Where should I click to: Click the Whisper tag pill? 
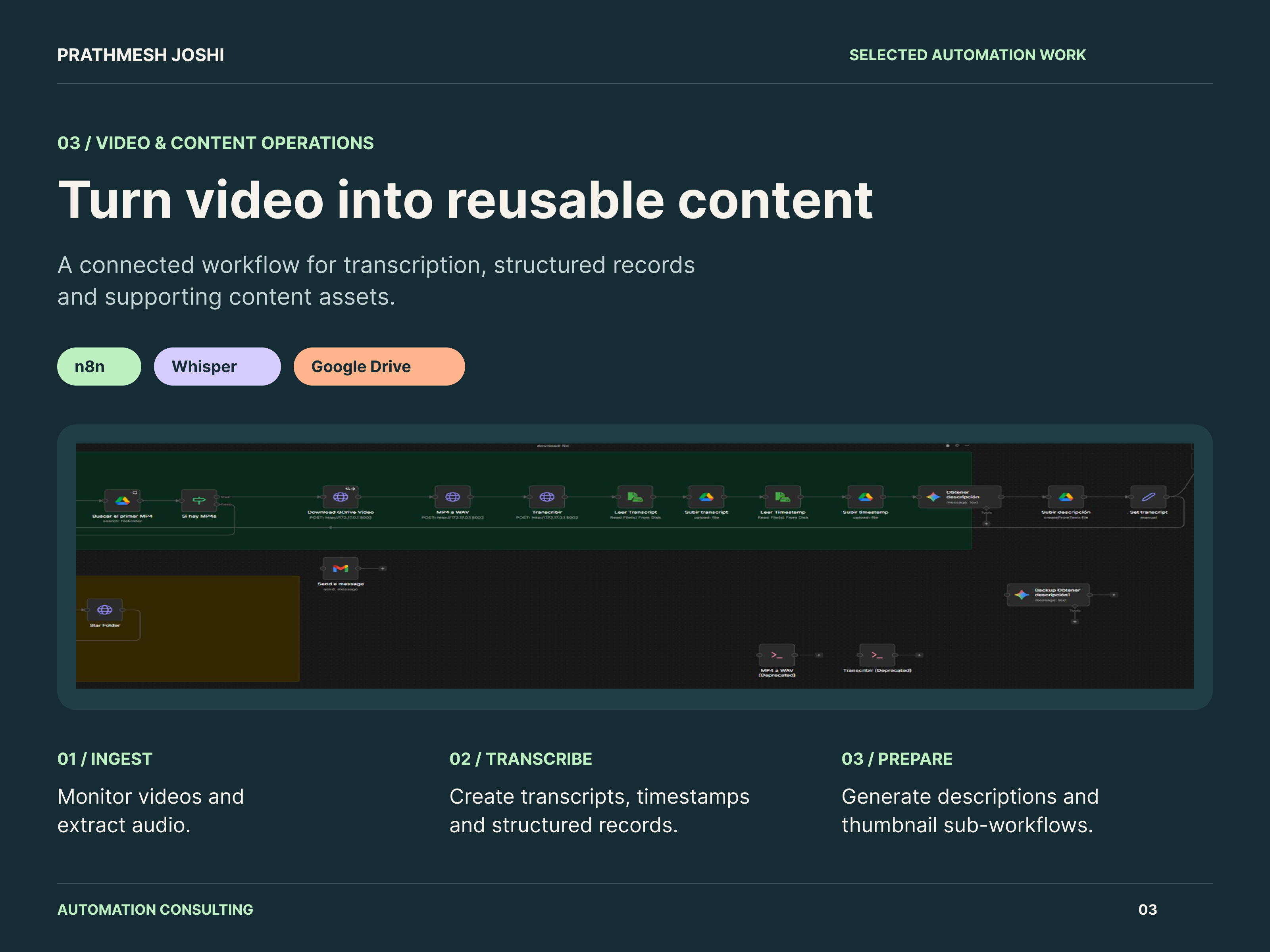point(217,366)
